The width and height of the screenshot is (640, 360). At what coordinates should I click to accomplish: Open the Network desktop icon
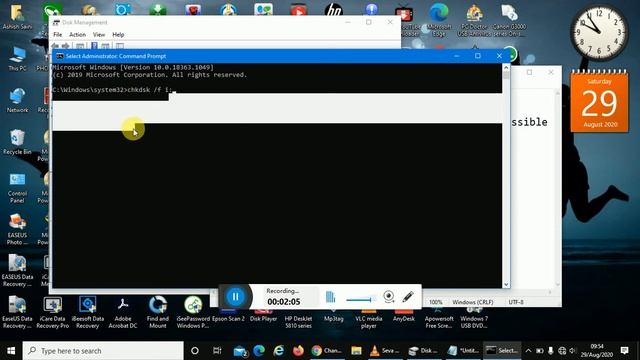(17, 100)
